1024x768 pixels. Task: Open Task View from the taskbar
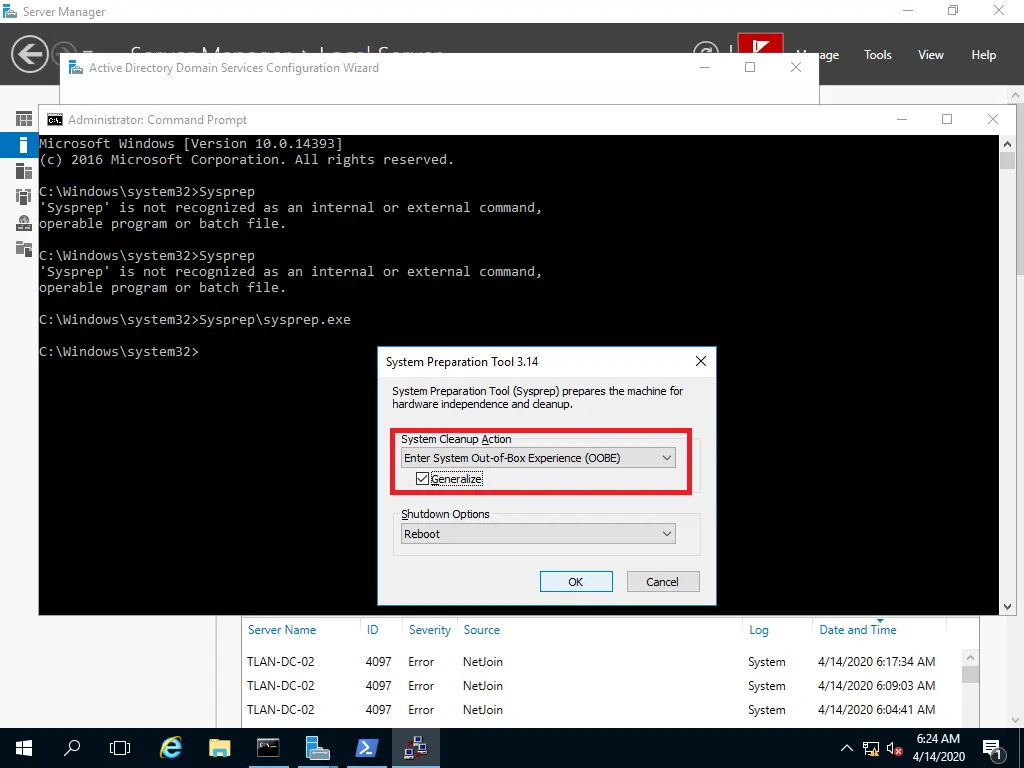[120, 748]
